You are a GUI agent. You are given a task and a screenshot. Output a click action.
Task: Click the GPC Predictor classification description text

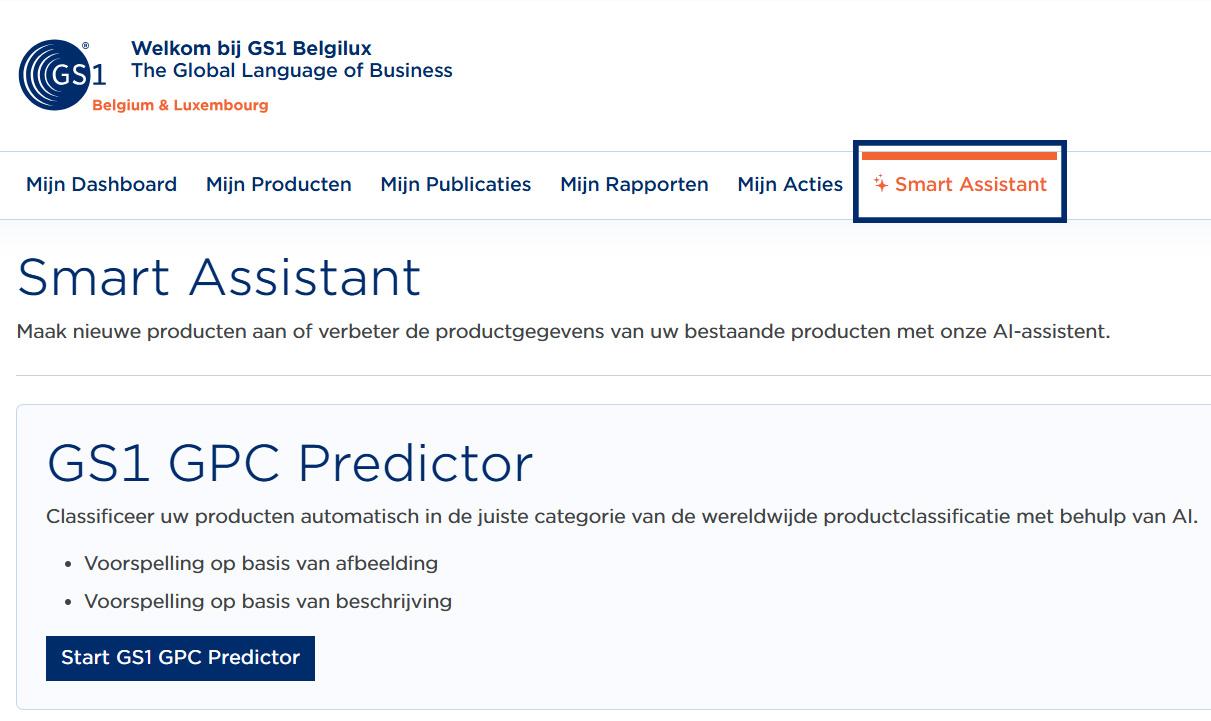tap(620, 517)
